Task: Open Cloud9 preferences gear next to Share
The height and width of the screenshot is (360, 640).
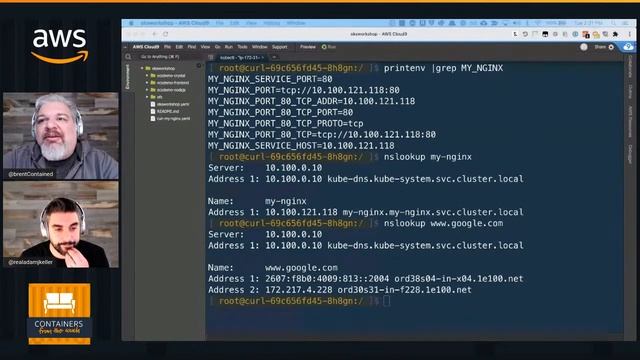Action: 611,47
